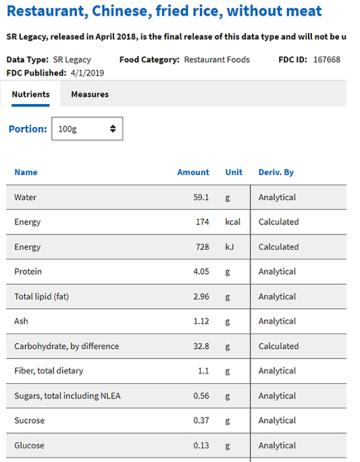Click the Total lipid (fat) row
Screen dimensions: 360x462
pos(176,297)
